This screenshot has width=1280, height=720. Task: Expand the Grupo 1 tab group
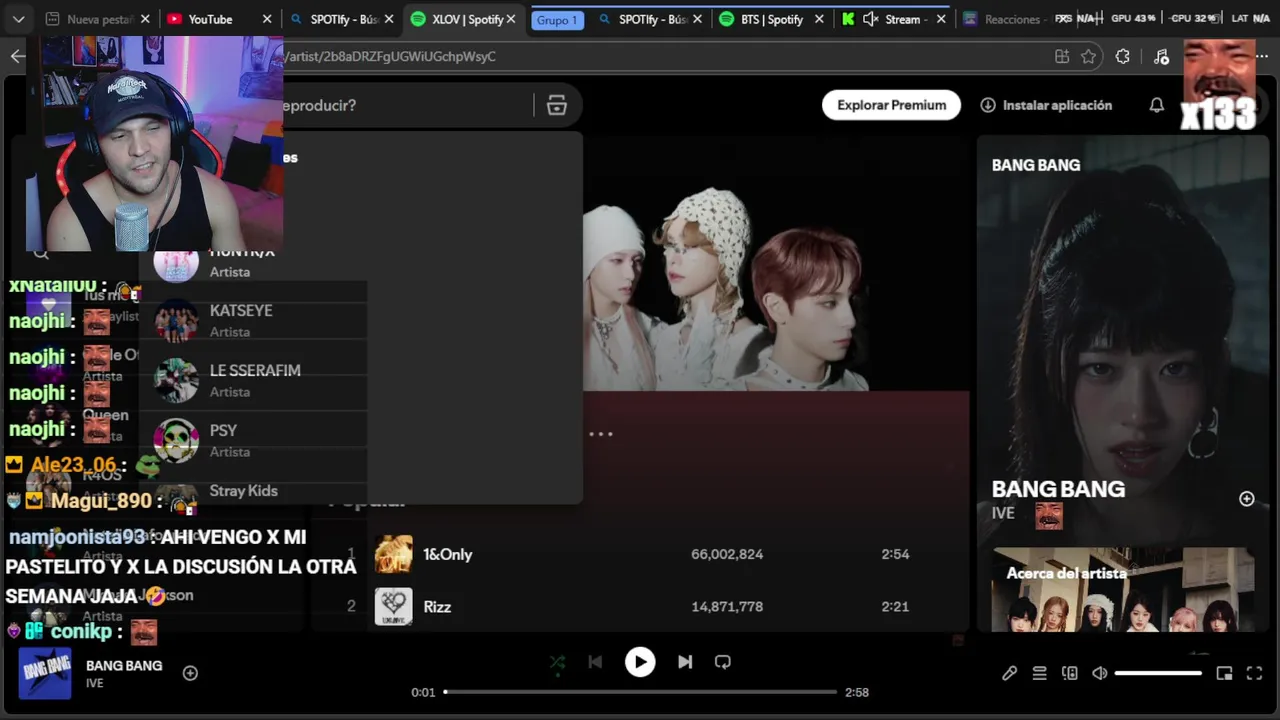pos(557,20)
